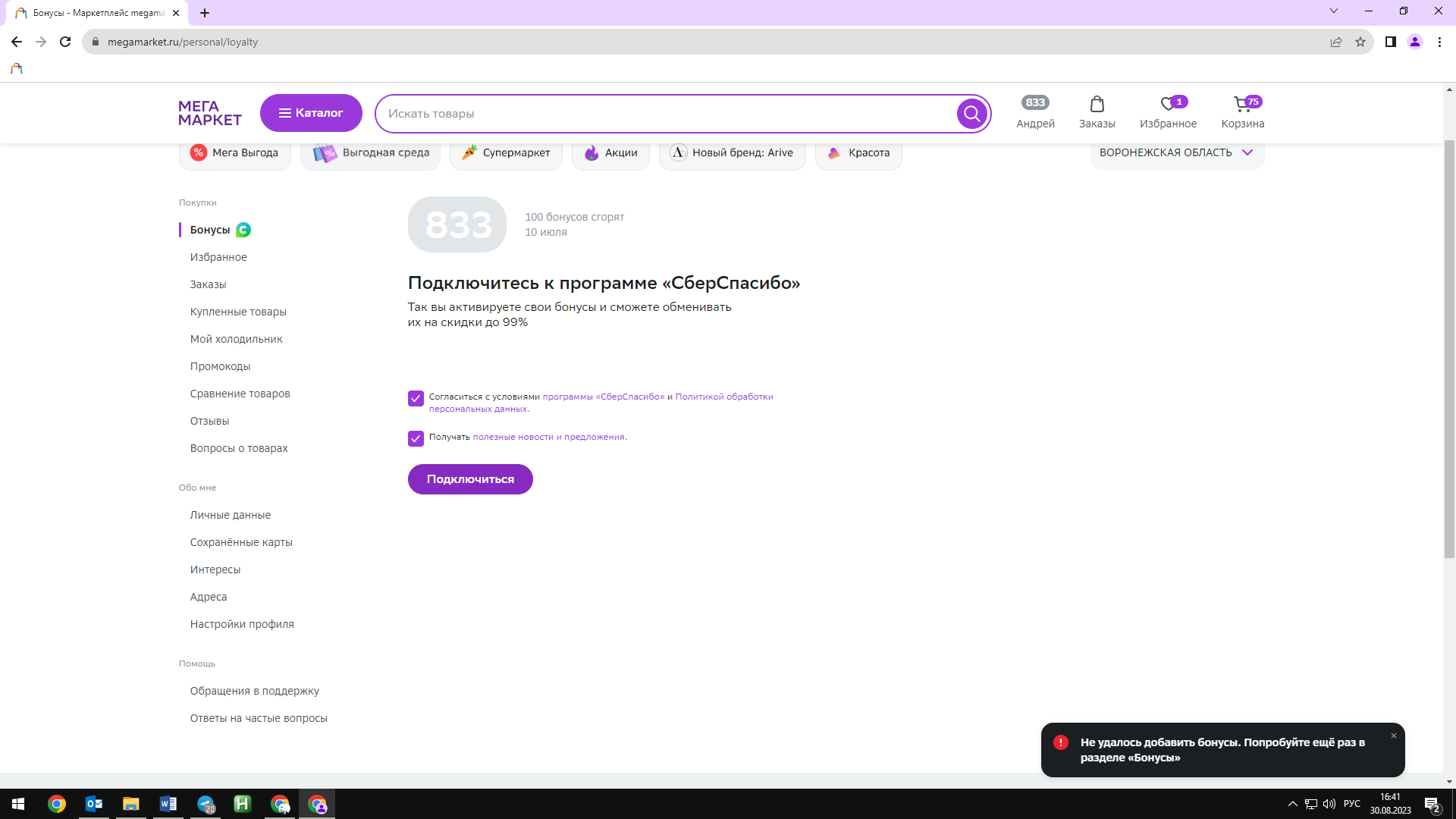The width and height of the screenshot is (1456, 819).
Task: Open Купленные товары in the sidebar
Action: (238, 312)
